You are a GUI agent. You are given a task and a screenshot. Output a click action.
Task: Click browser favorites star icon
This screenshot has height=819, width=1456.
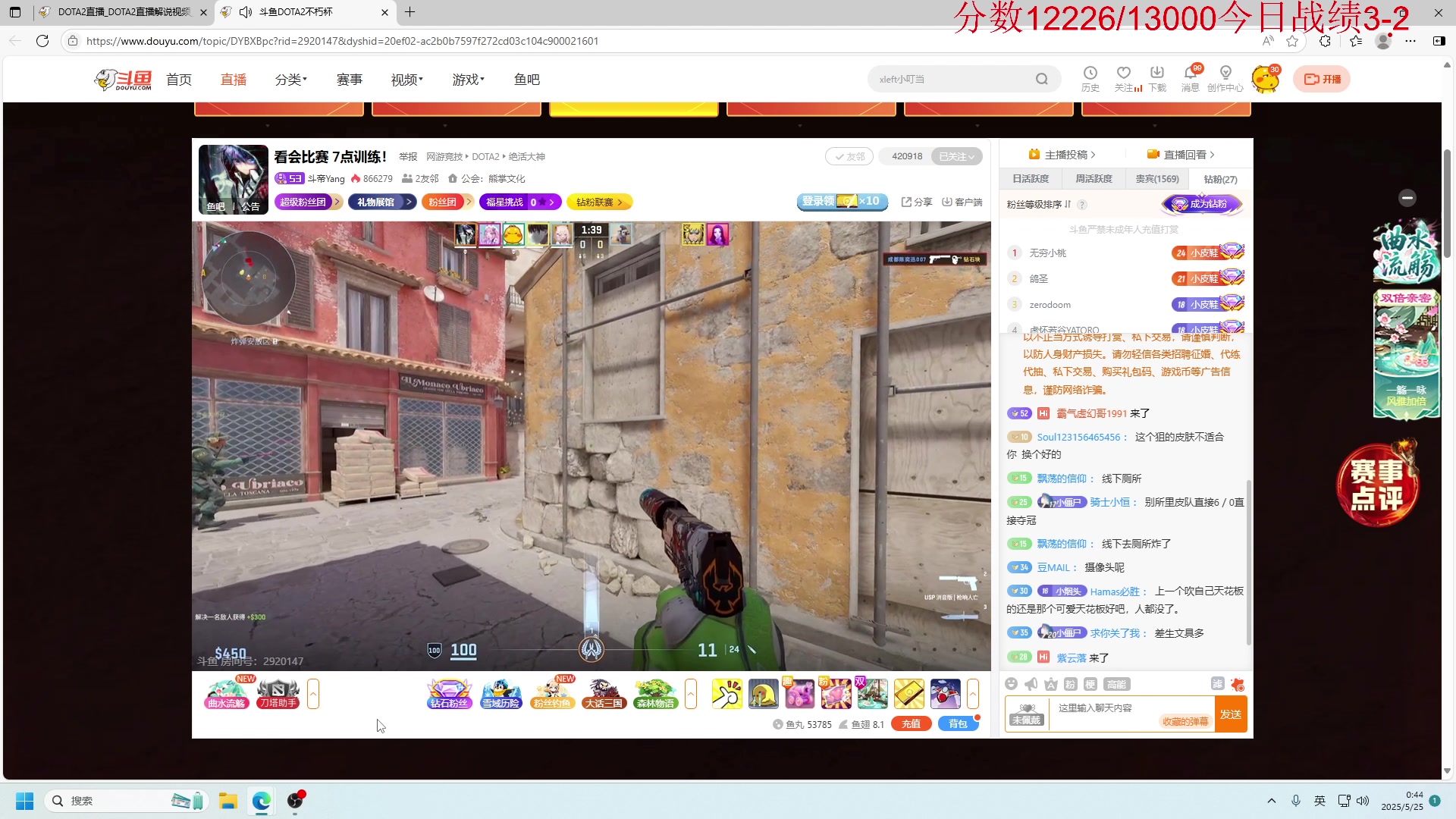pos(1292,41)
